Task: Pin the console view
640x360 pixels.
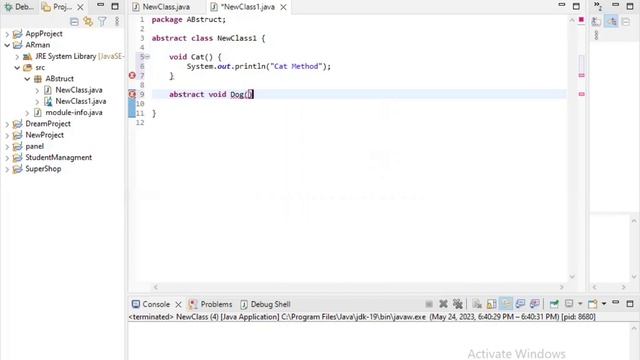Action: click(554, 304)
